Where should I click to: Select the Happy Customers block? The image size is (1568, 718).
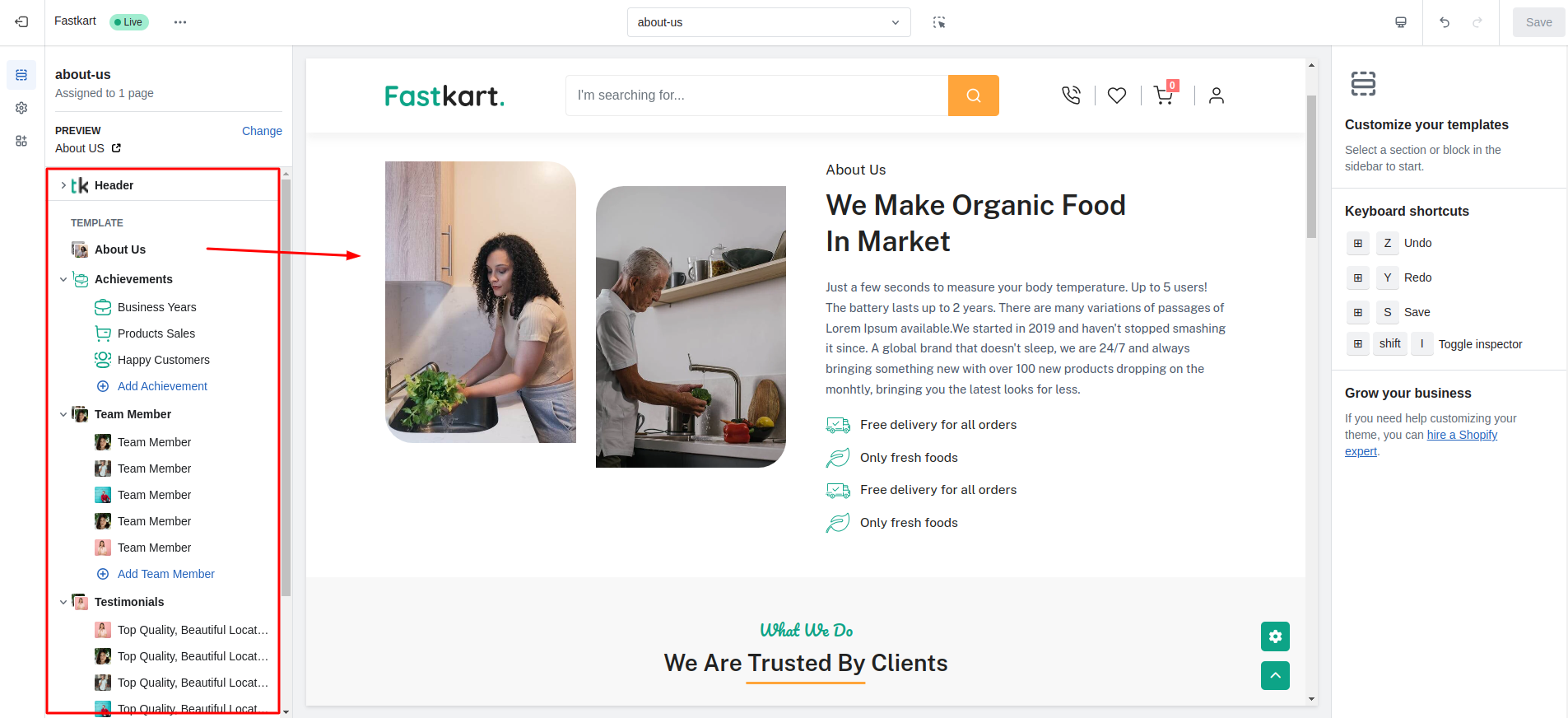tap(164, 360)
